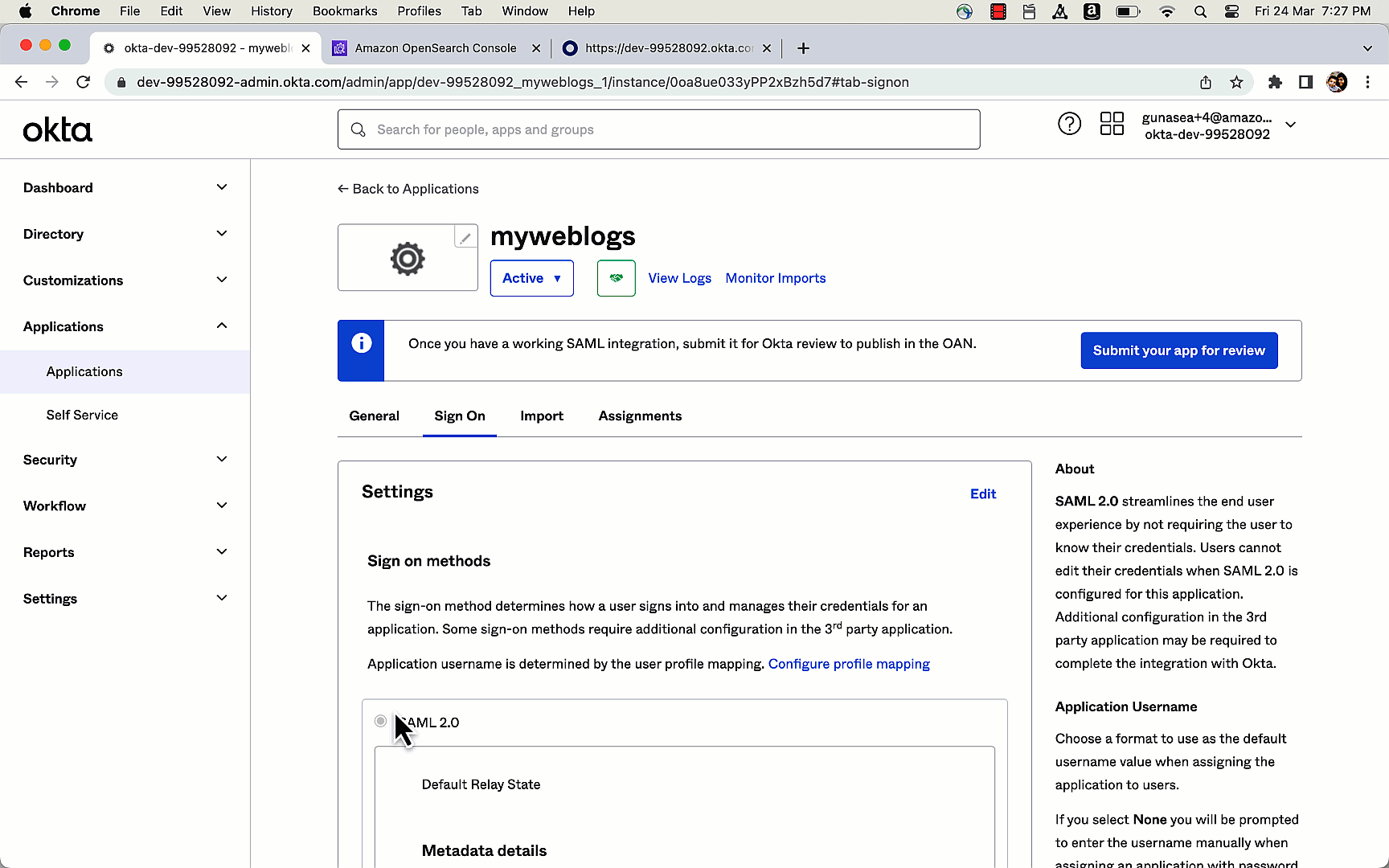Image resolution: width=1389 pixels, height=868 pixels.
Task: Click the edit logo pencil icon
Action: 465,237
